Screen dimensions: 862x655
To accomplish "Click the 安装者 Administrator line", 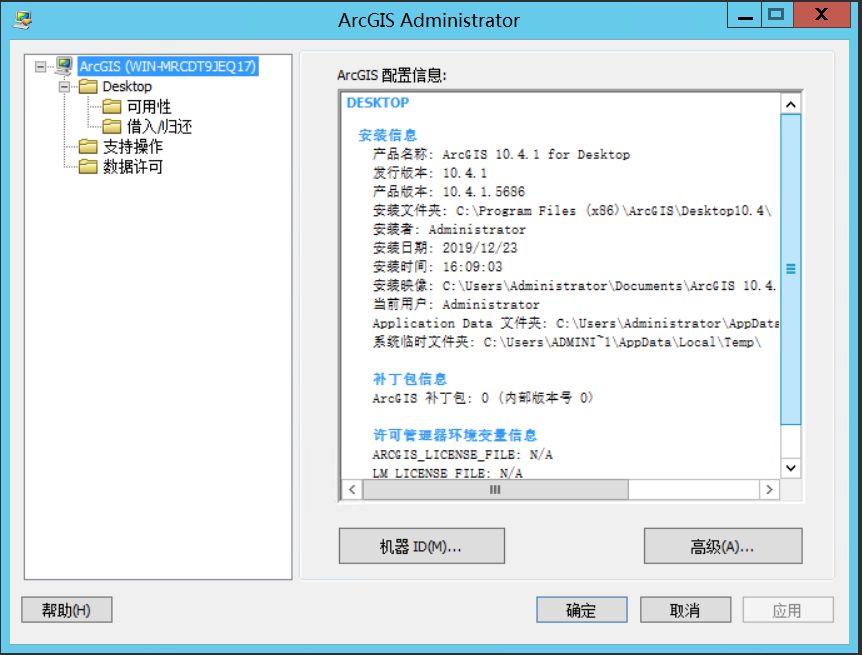I will [x=449, y=229].
